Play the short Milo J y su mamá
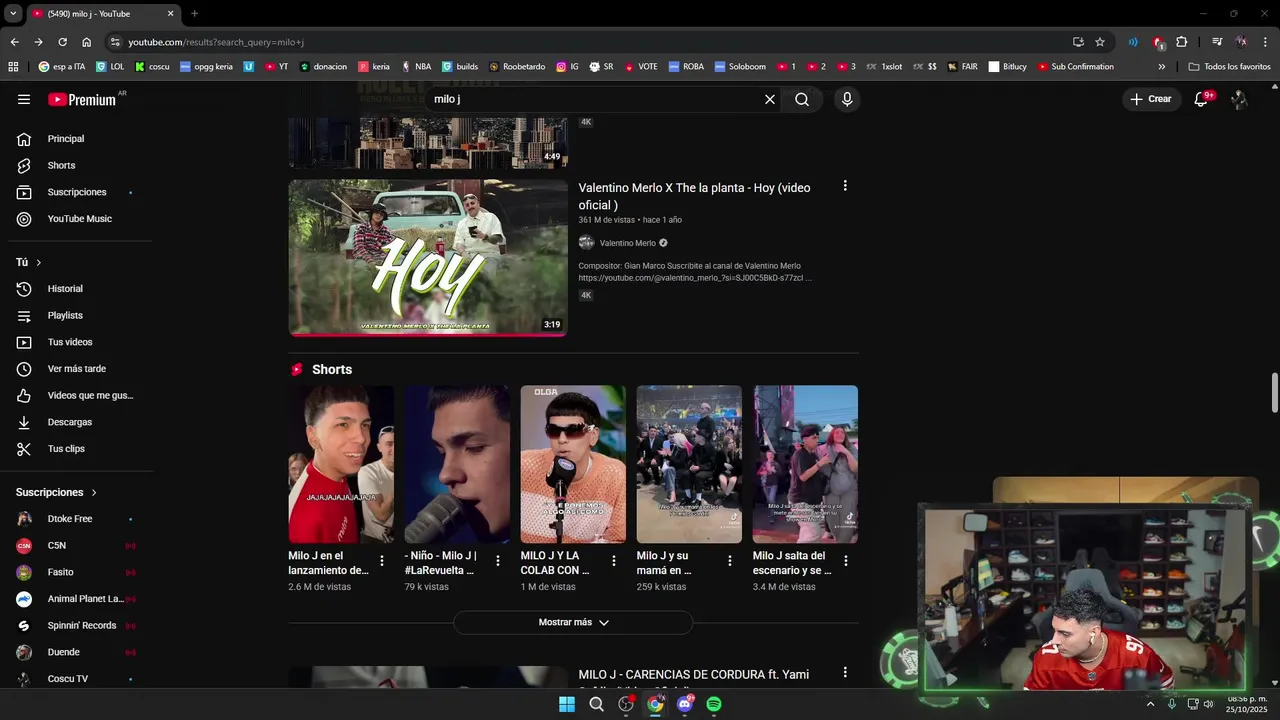Screen dimensions: 1280x720 pos(689,464)
